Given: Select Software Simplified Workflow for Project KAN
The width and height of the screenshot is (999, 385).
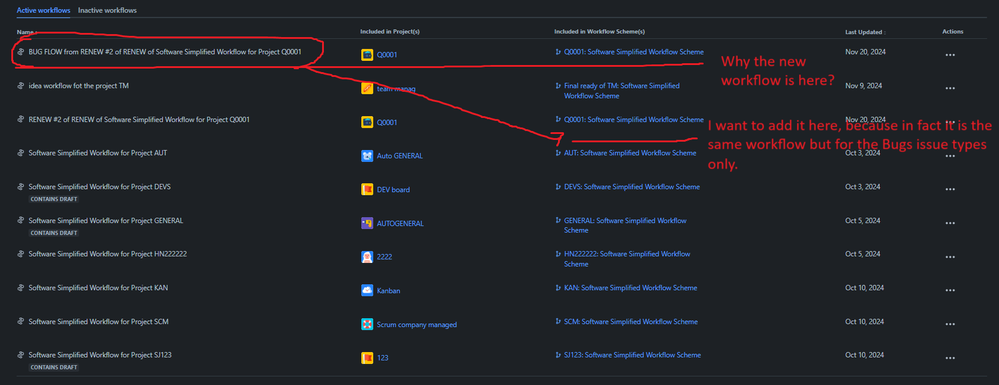Looking at the screenshot, I should click(x=98, y=287).
